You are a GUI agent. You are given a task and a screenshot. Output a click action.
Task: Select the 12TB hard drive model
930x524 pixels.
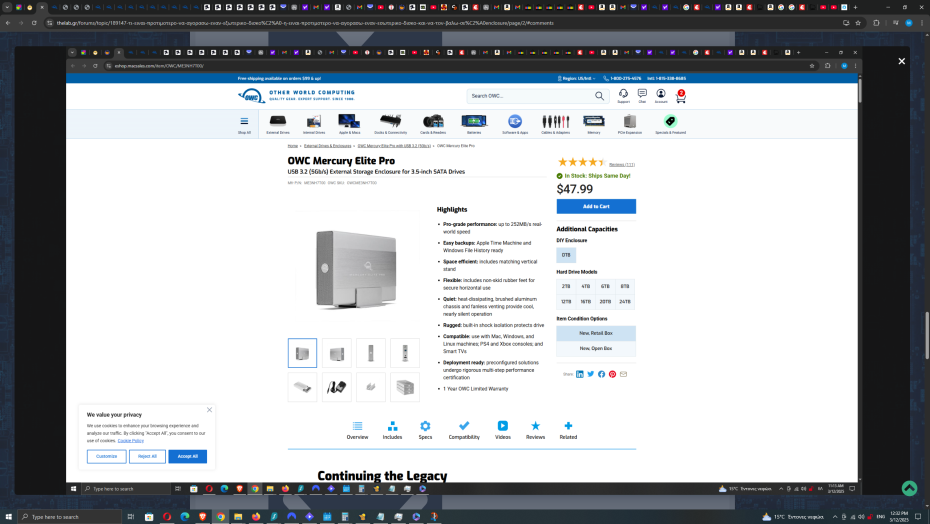[566, 301]
